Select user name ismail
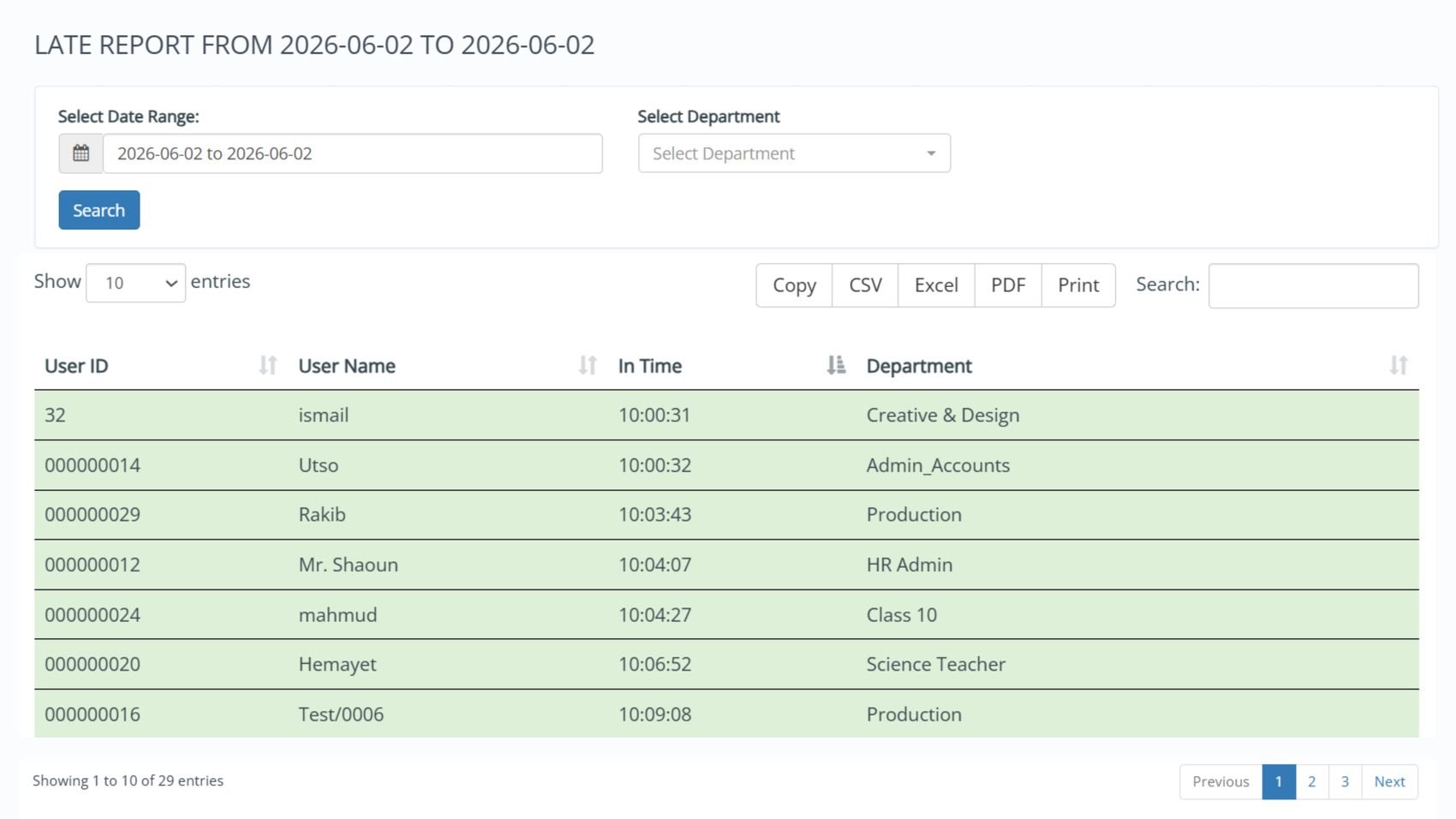 323,415
